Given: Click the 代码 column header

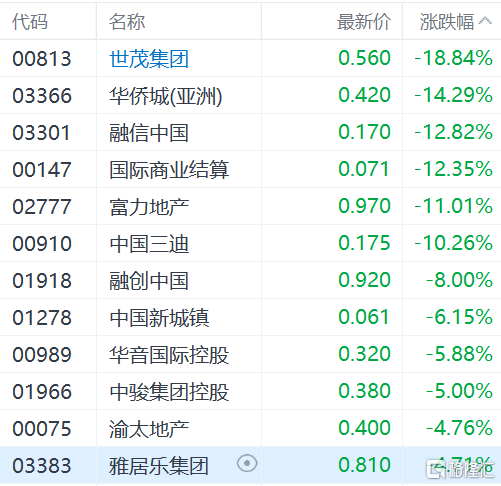Looking at the screenshot, I should (x=30, y=22).
